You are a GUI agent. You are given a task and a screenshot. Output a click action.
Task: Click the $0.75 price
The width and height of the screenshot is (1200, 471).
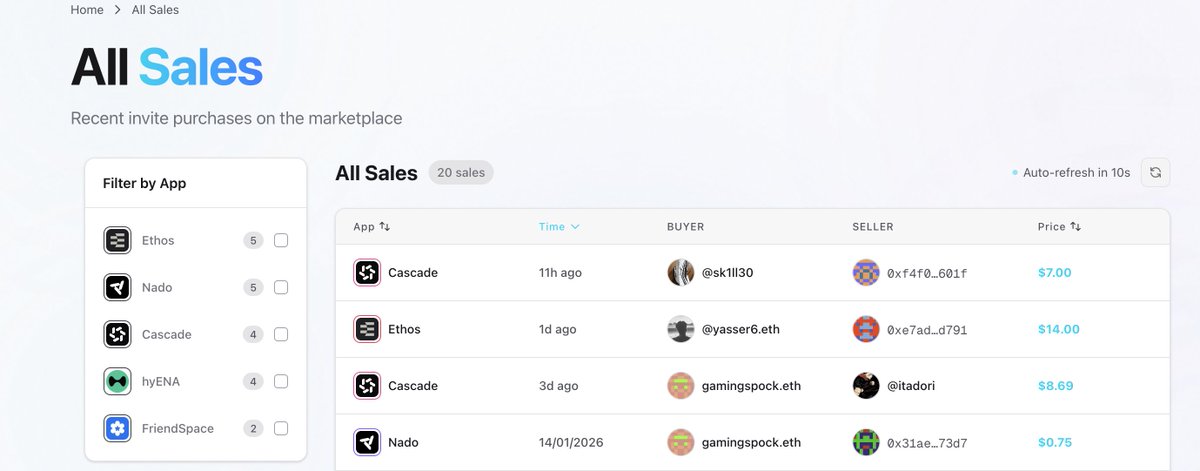(x=1055, y=442)
